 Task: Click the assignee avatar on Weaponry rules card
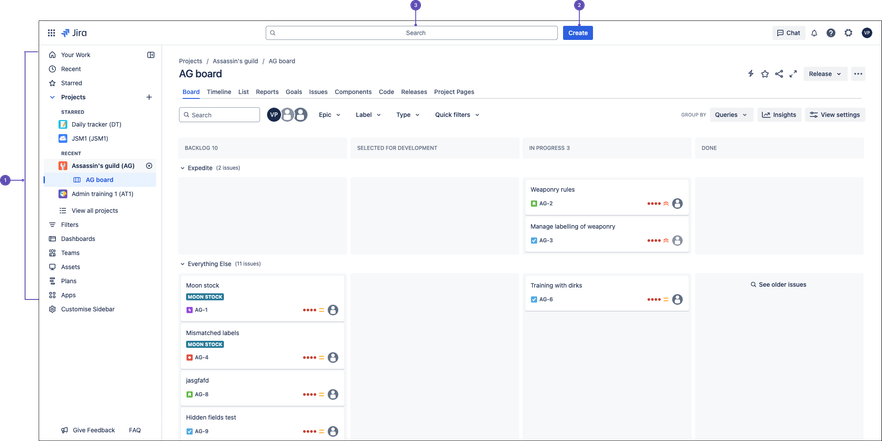click(677, 204)
